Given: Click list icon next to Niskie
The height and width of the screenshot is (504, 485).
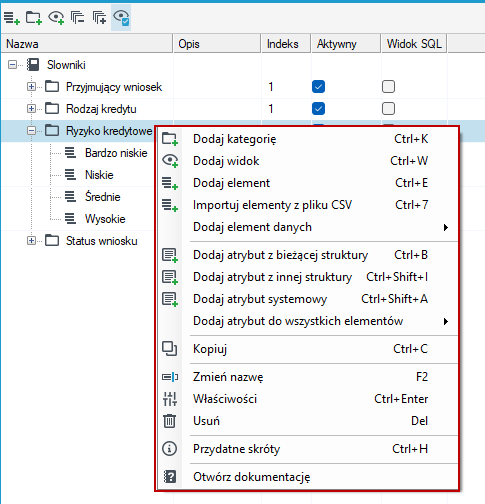Looking at the screenshot, I should [x=70, y=175].
